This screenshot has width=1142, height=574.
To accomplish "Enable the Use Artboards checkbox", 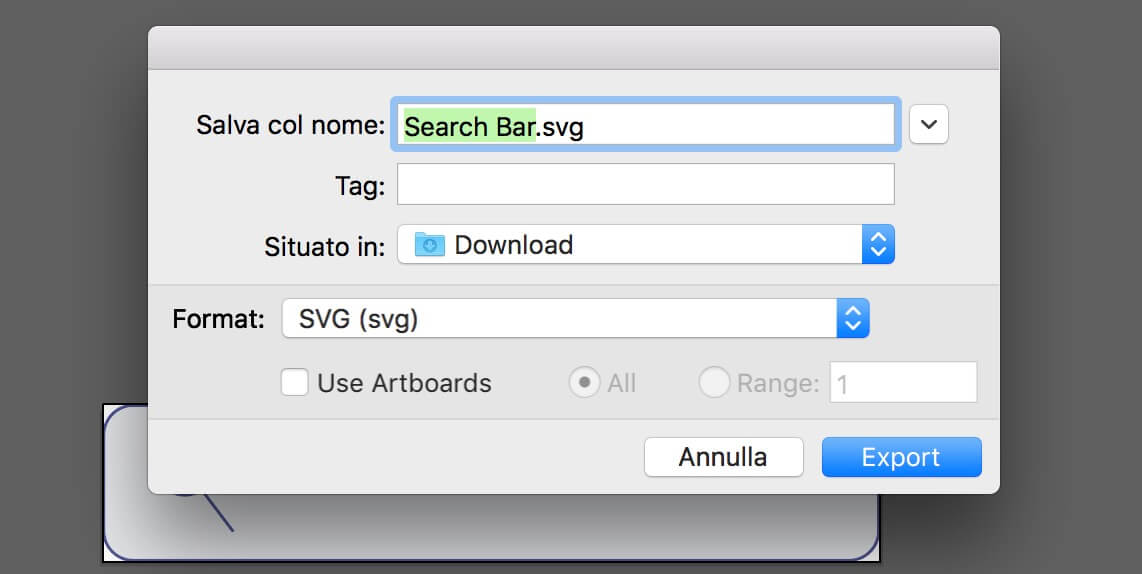I will coord(294,382).
